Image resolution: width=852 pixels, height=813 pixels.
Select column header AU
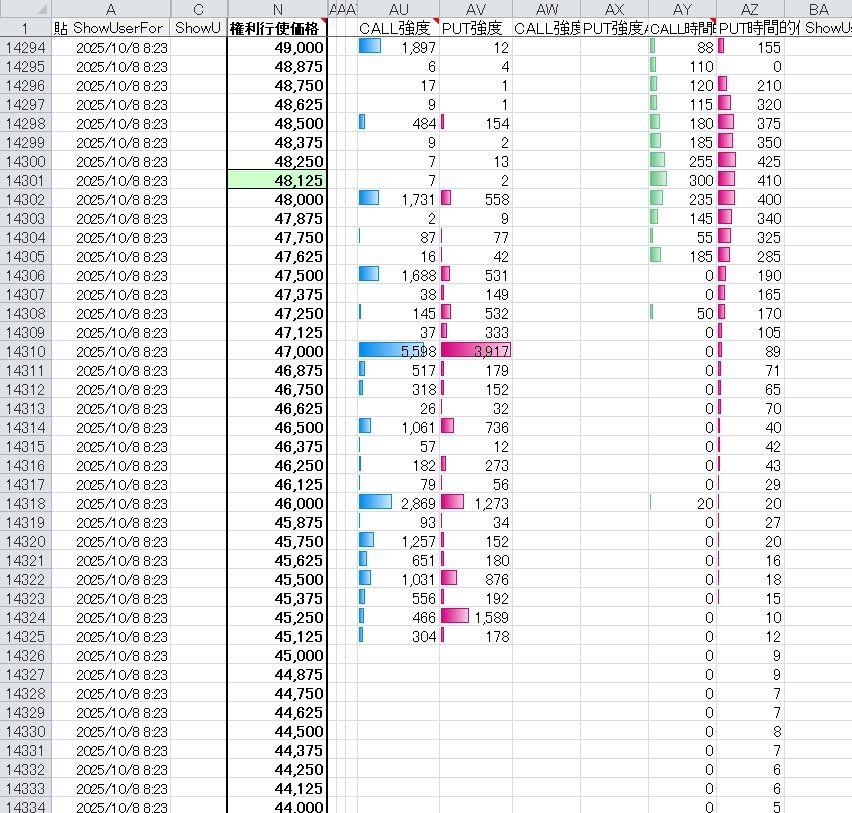pyautogui.click(x=398, y=9)
